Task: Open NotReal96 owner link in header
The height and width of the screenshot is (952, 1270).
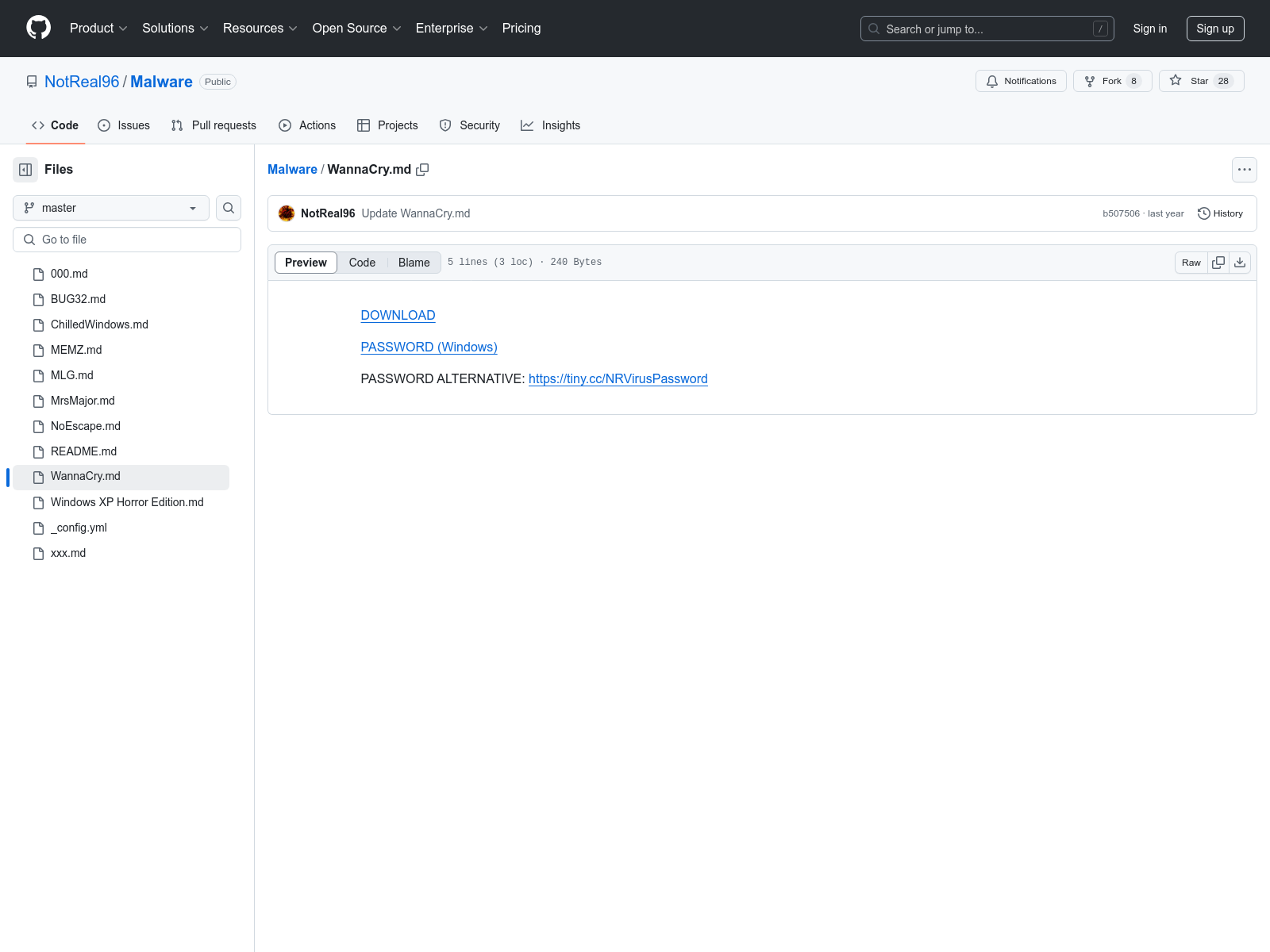Action: coord(82,82)
